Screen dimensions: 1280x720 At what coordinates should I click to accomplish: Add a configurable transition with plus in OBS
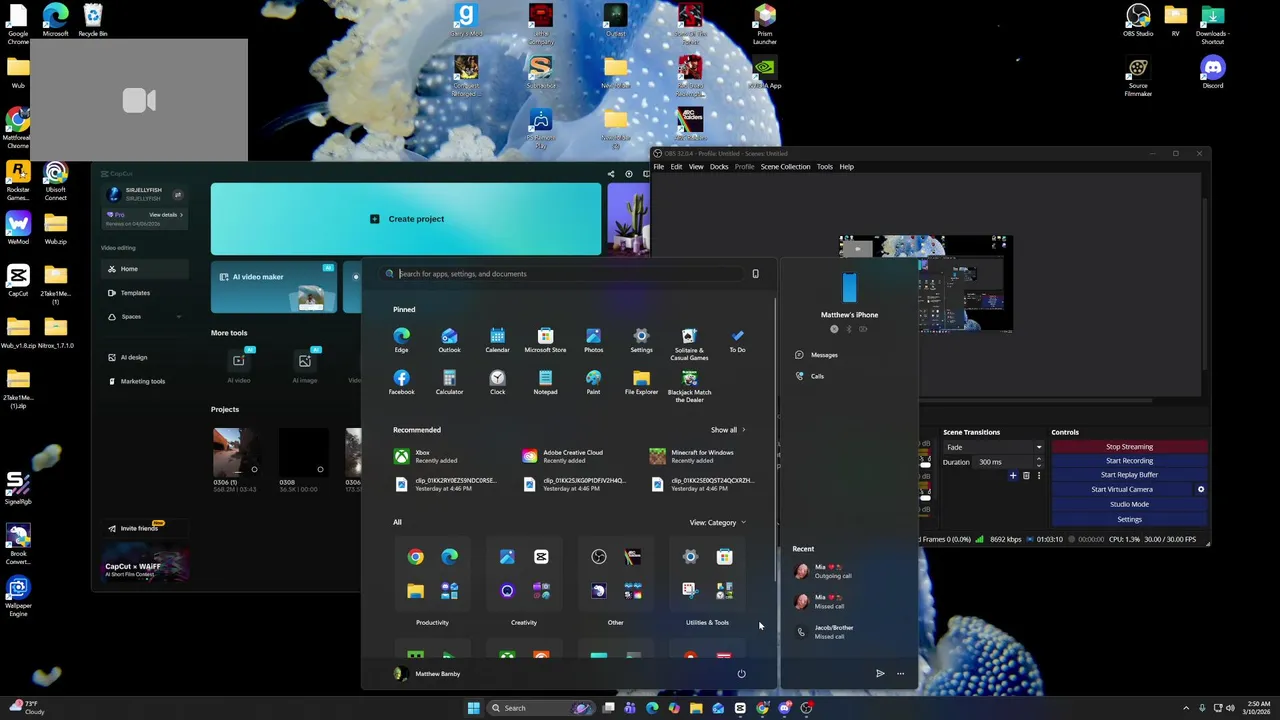pyautogui.click(x=1013, y=476)
